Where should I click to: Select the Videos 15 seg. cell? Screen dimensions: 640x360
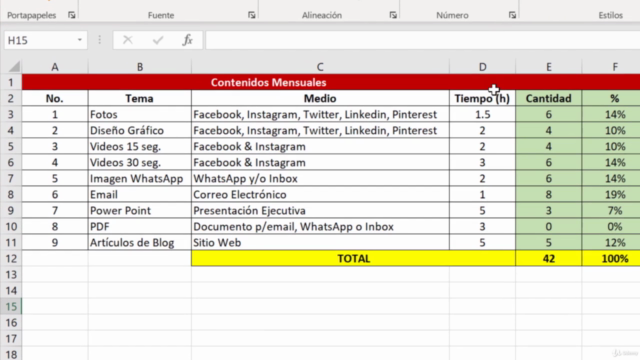(x=140, y=147)
